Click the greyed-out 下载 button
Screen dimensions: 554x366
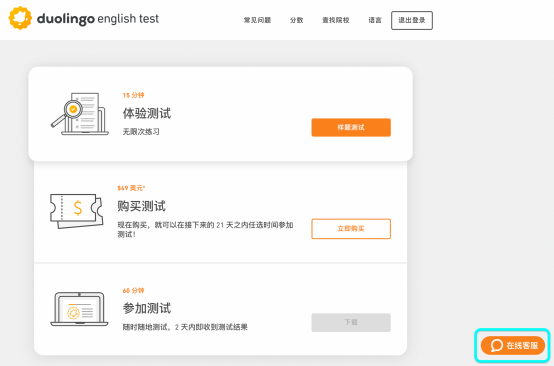tap(351, 322)
